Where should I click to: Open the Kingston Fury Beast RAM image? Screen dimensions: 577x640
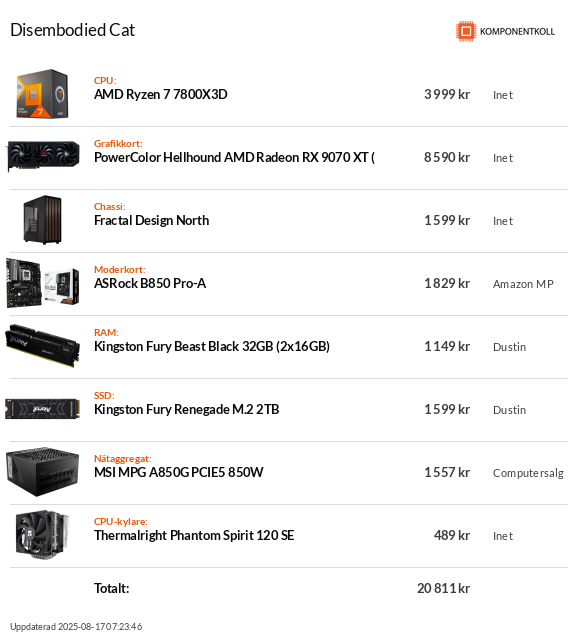click(x=42, y=346)
